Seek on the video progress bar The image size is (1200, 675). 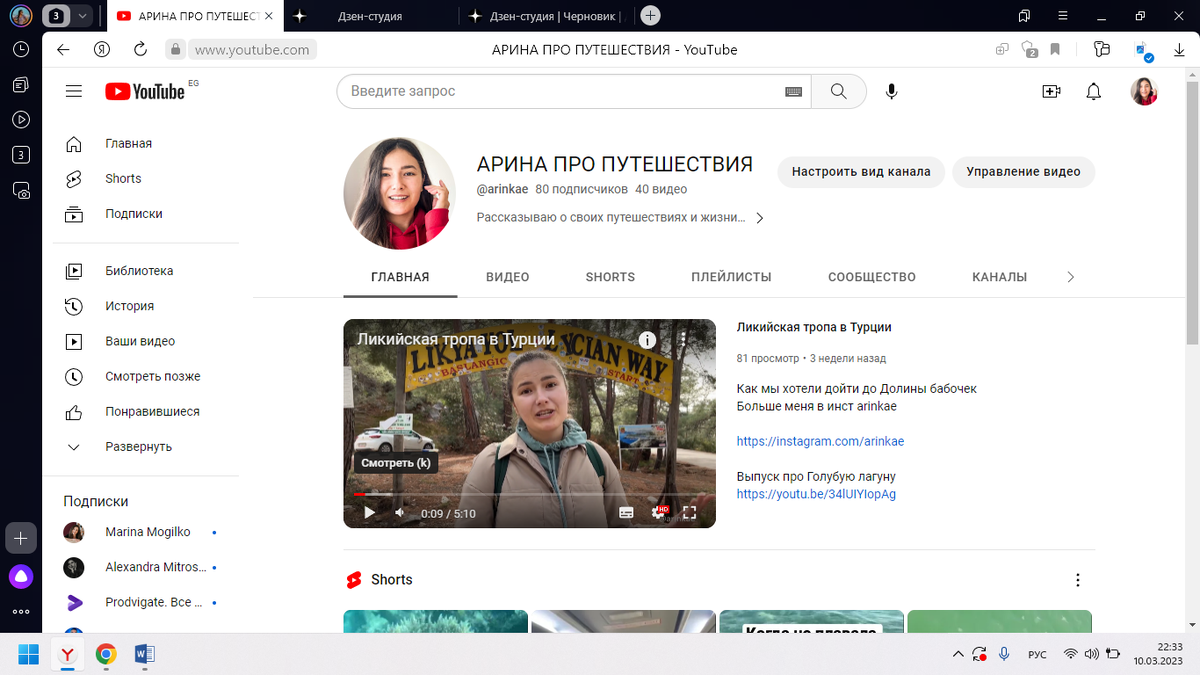530,495
